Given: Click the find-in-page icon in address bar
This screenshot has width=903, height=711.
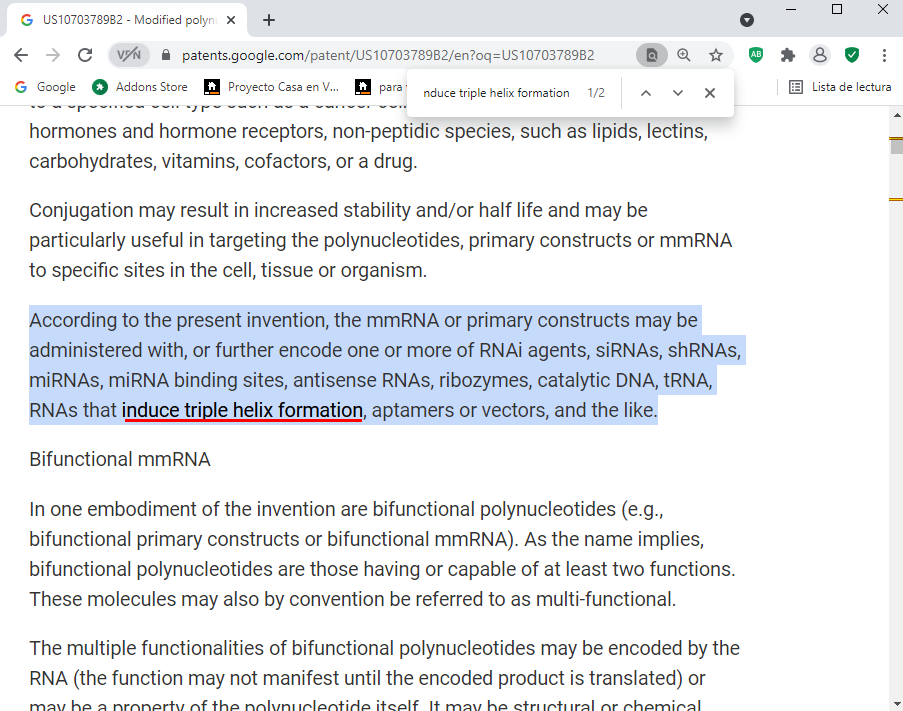Looking at the screenshot, I should click(651, 55).
